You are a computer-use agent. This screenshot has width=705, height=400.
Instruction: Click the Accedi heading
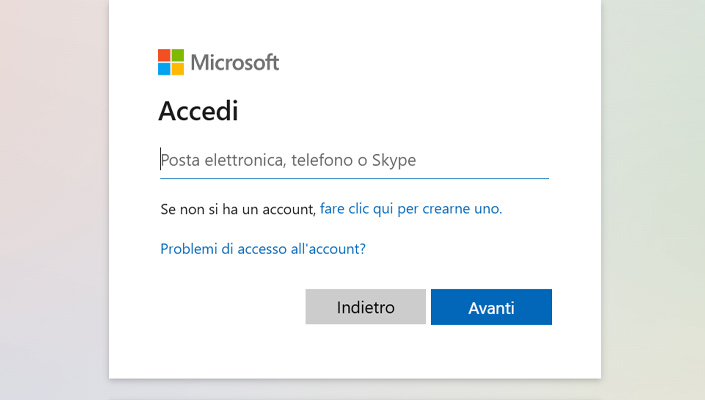coord(198,110)
